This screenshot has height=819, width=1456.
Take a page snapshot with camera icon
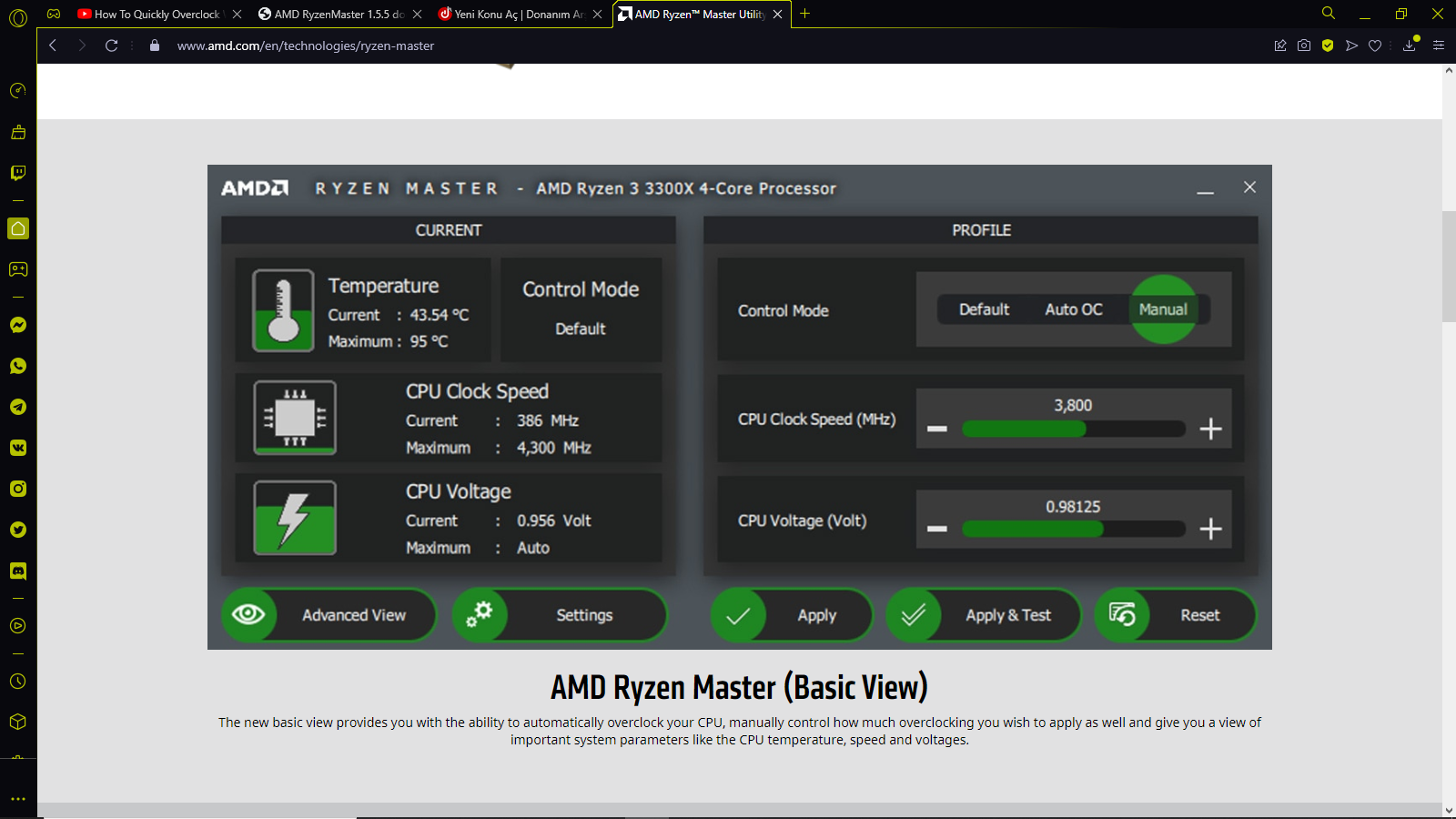1304,45
